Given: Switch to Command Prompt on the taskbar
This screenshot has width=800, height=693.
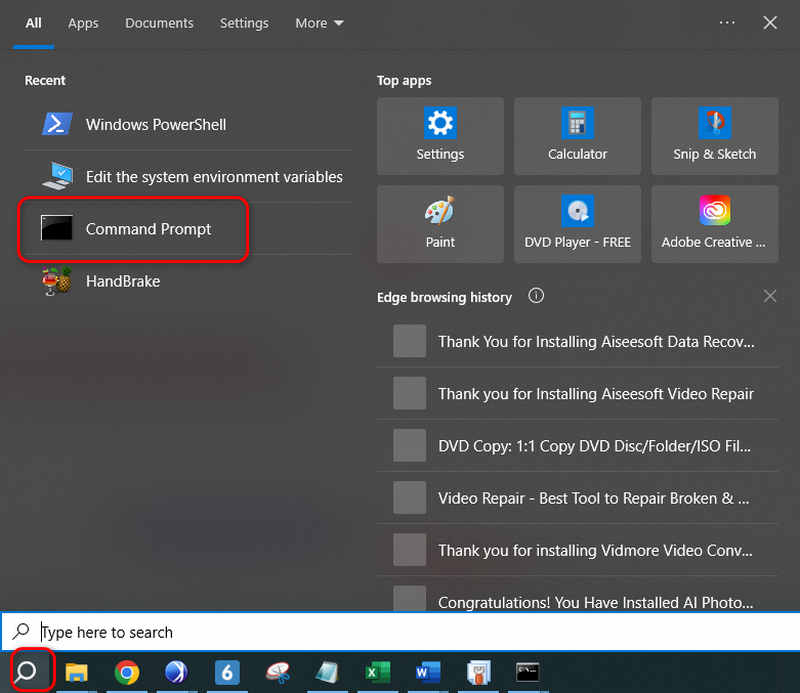Looking at the screenshot, I should [x=528, y=672].
